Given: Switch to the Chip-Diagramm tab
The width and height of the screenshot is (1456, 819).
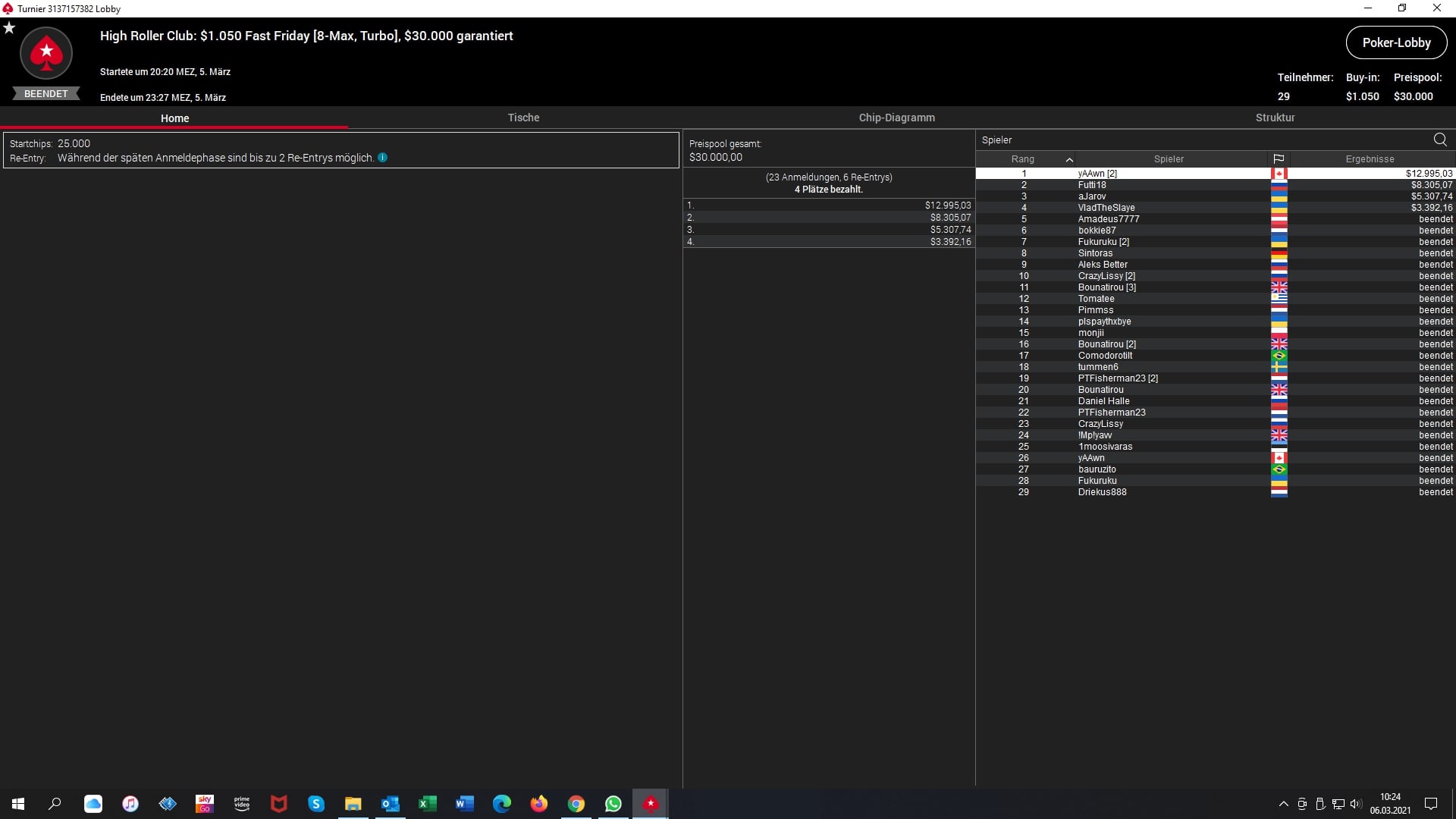Looking at the screenshot, I should pos(896,118).
